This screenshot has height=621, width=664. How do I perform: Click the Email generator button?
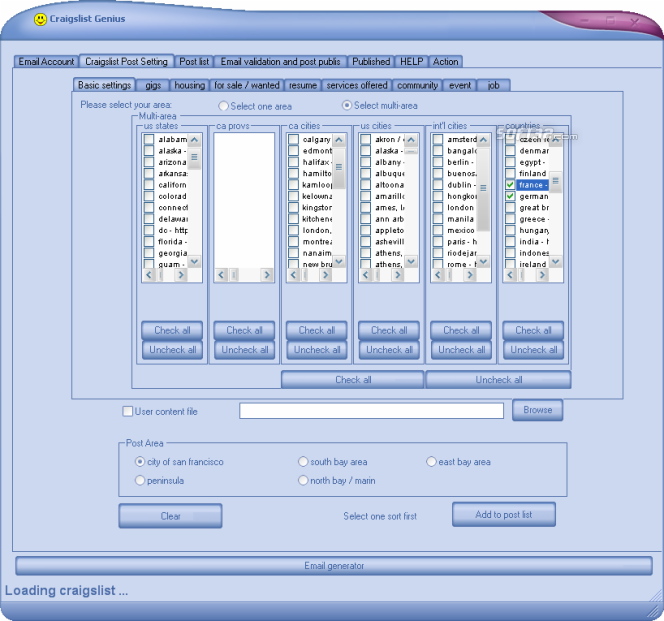coord(334,566)
